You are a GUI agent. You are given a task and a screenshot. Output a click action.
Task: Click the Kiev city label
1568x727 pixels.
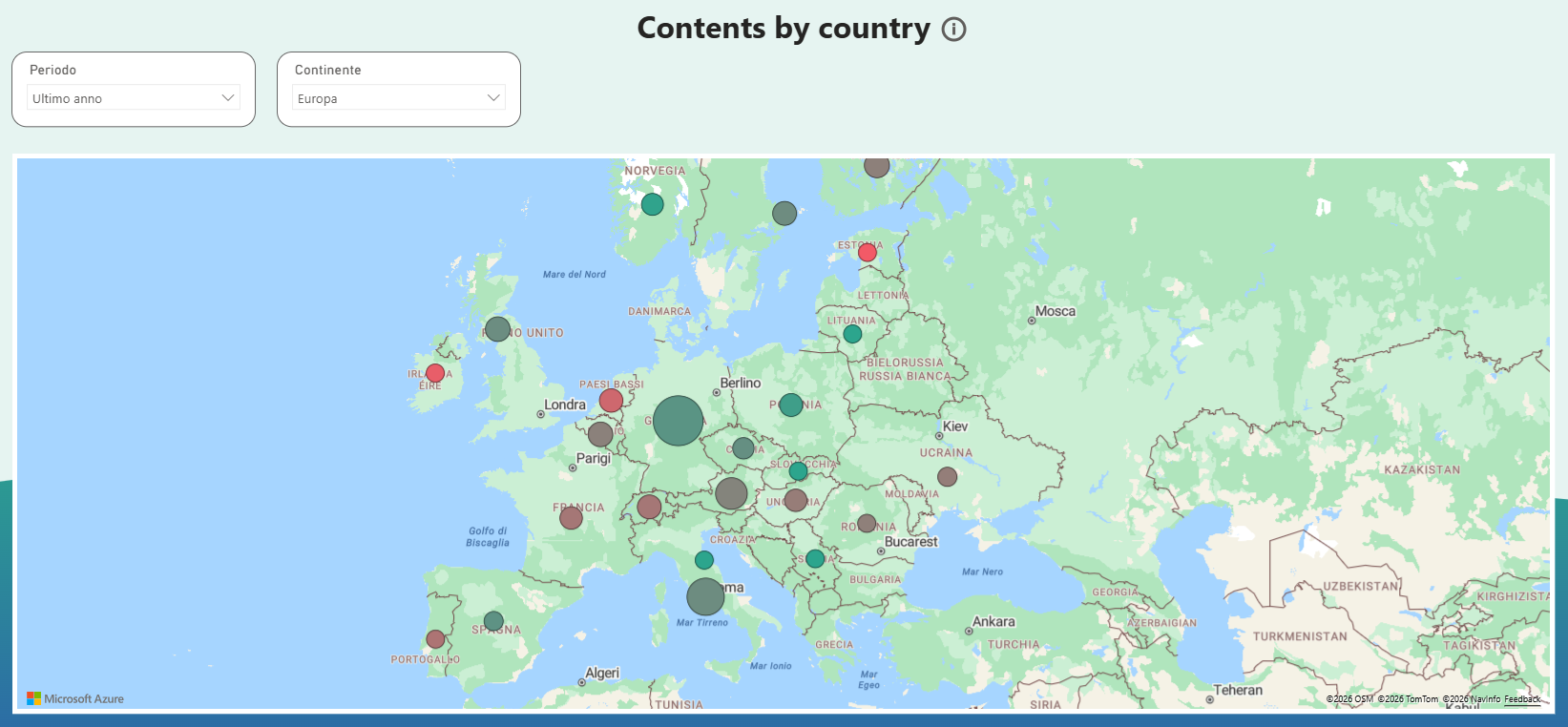point(955,426)
